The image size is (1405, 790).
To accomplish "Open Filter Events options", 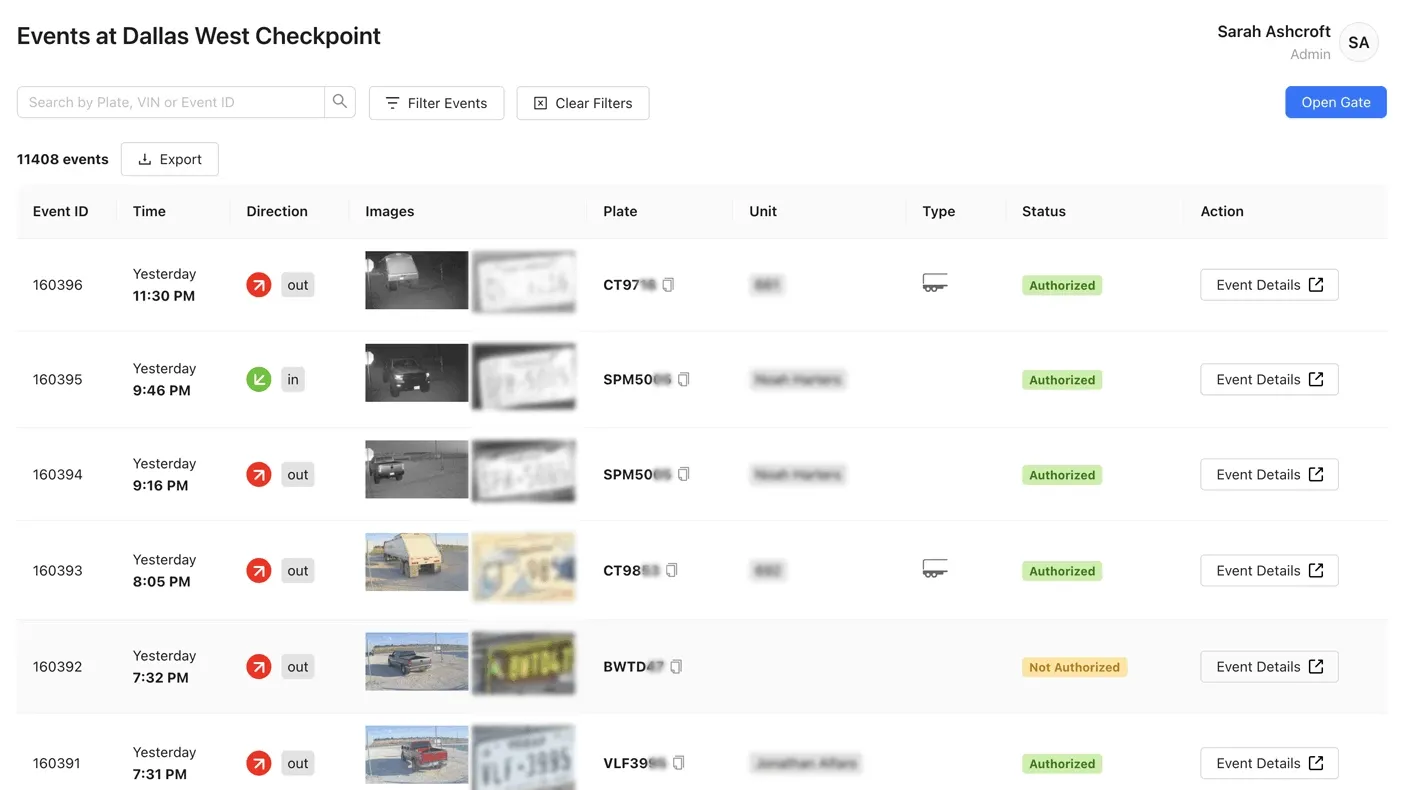I will [x=436, y=103].
